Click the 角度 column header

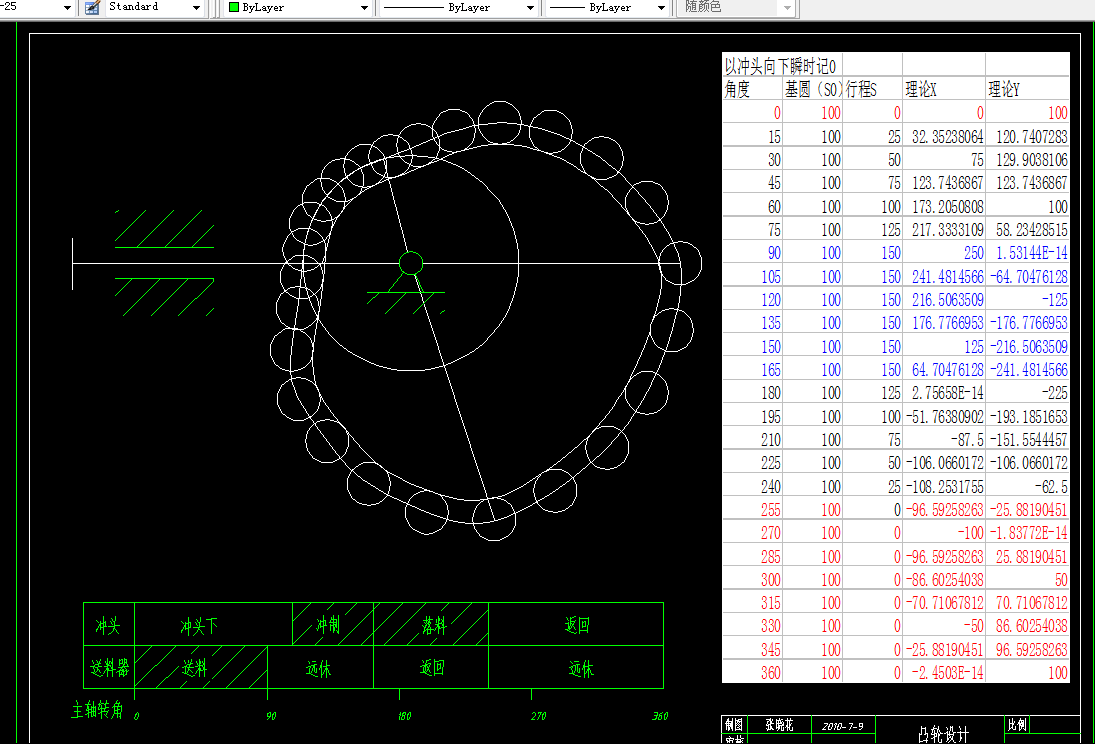(x=737, y=89)
